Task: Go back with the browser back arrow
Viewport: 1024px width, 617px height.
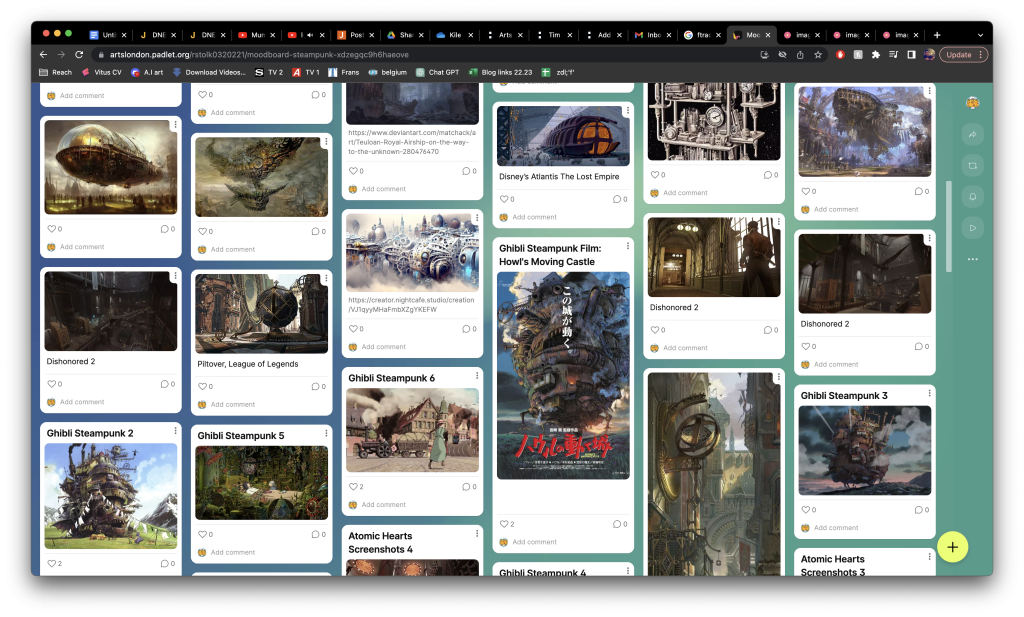Action: point(43,55)
